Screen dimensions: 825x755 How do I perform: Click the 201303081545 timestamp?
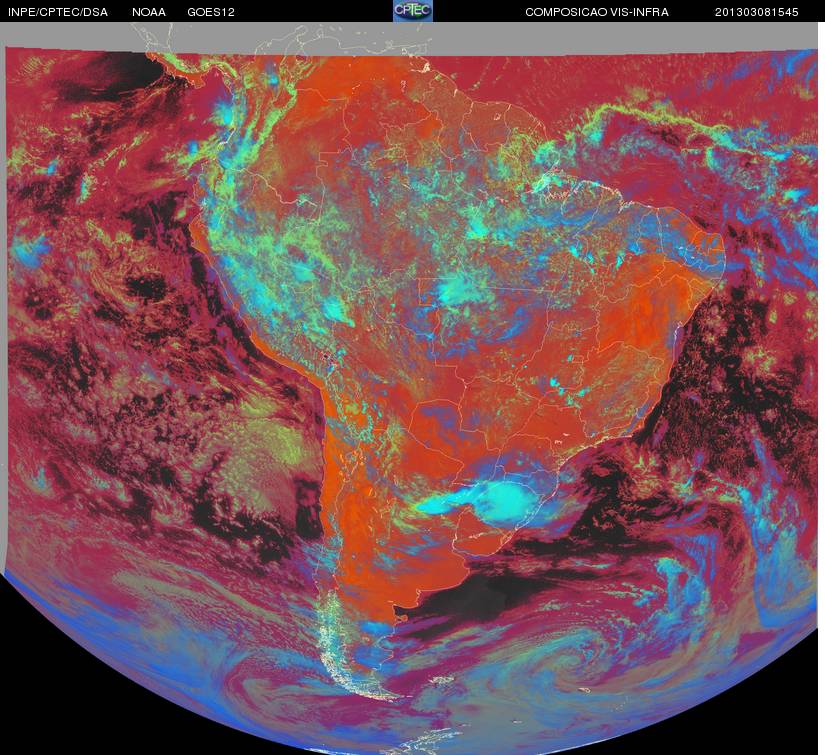757,12
